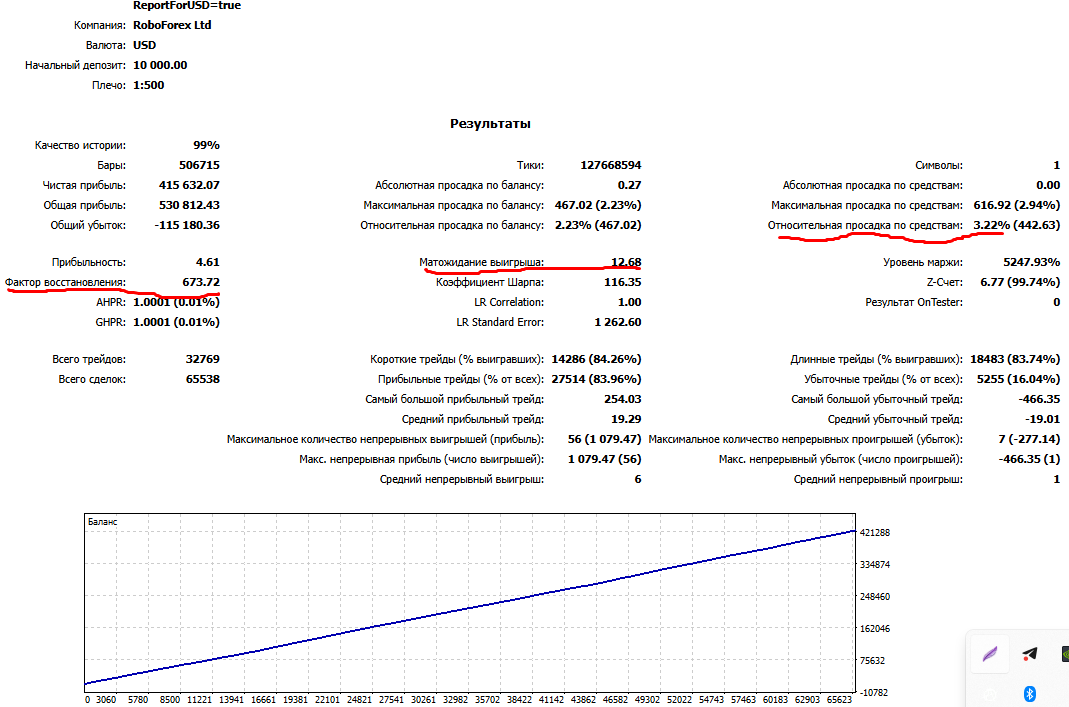The height and width of the screenshot is (707, 1069).
Task: Click the profit trades value 27514 (83.96%)
Action: 597,379
